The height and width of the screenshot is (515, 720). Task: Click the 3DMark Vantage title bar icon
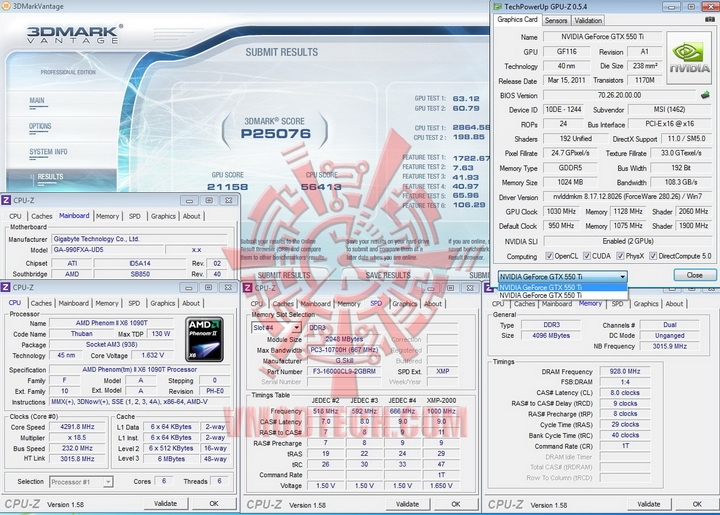click(6, 6)
